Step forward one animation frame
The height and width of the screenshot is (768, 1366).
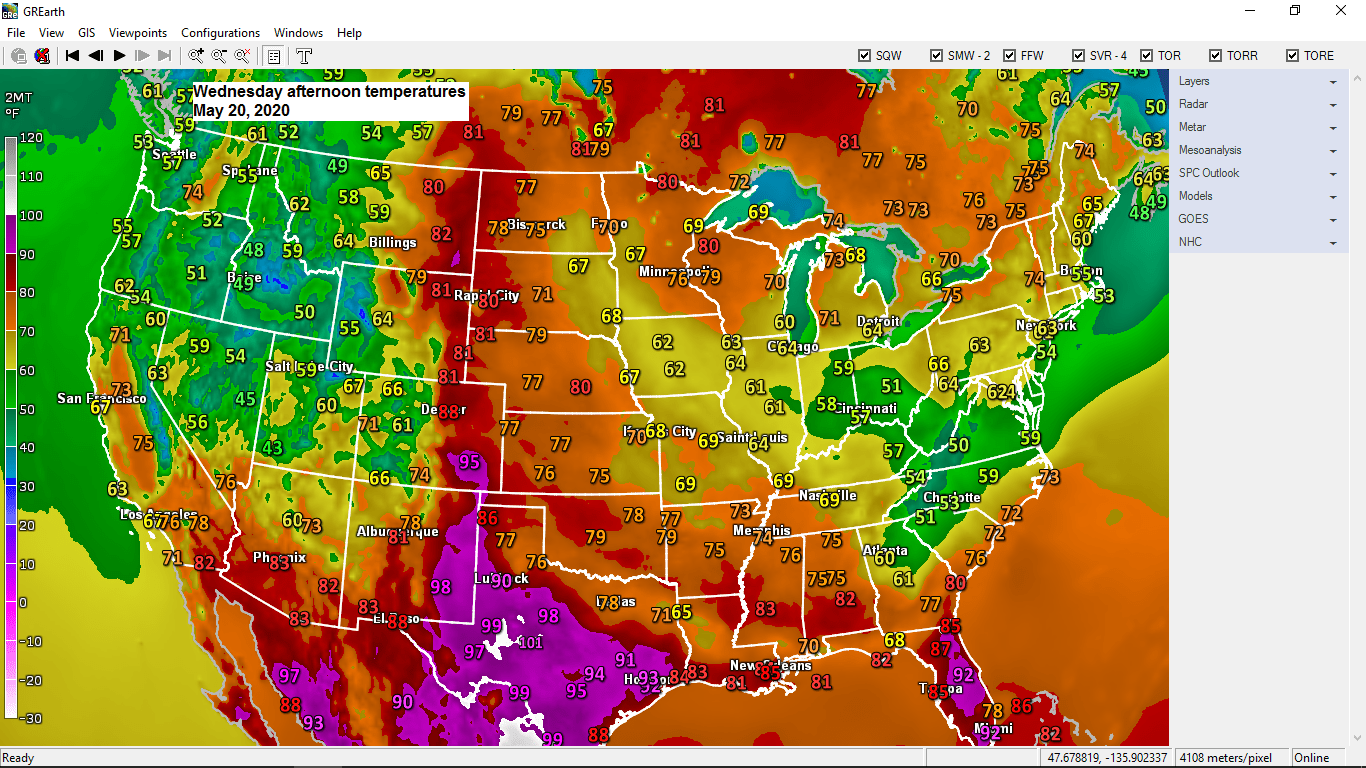click(x=142, y=56)
